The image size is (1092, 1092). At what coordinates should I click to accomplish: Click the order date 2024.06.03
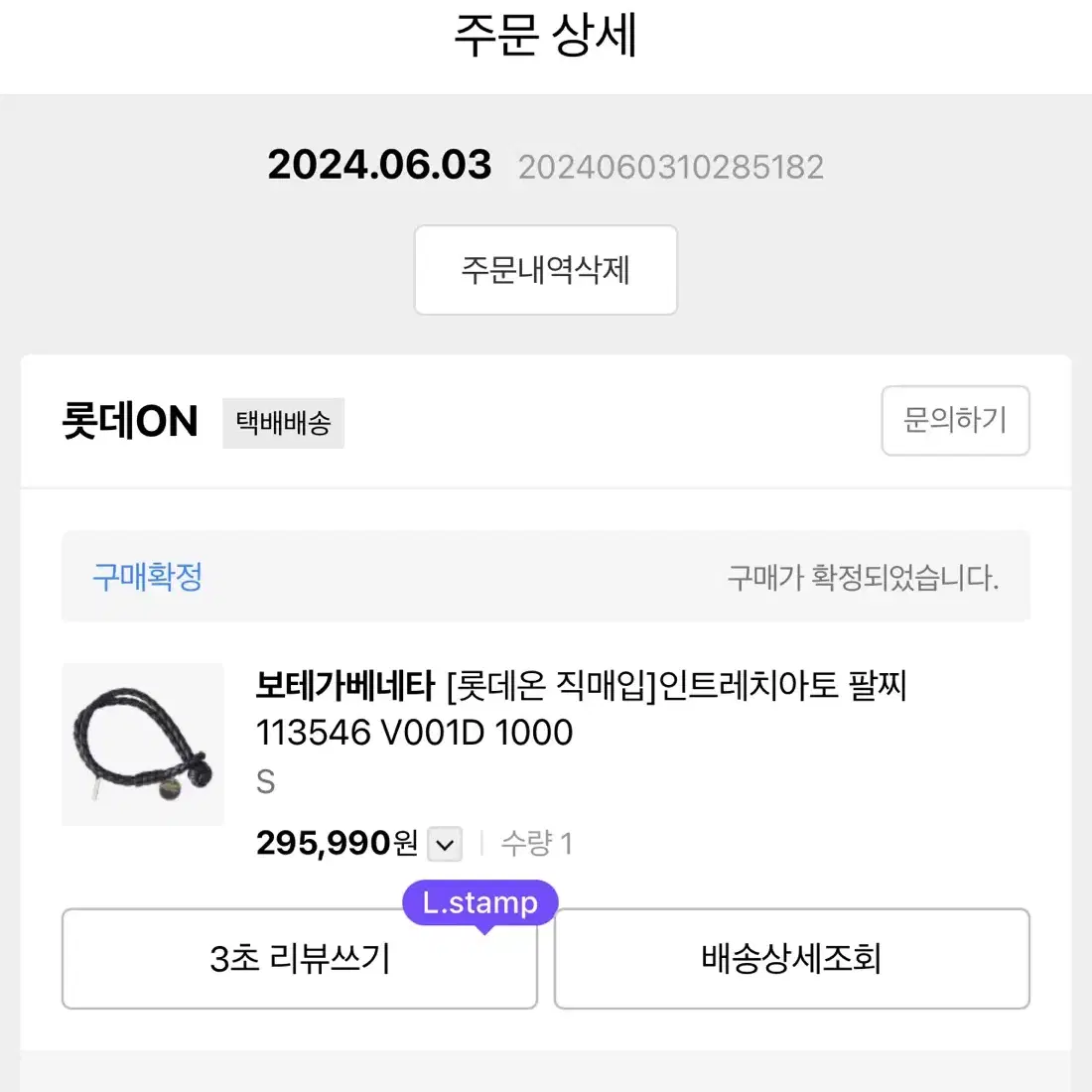(379, 165)
